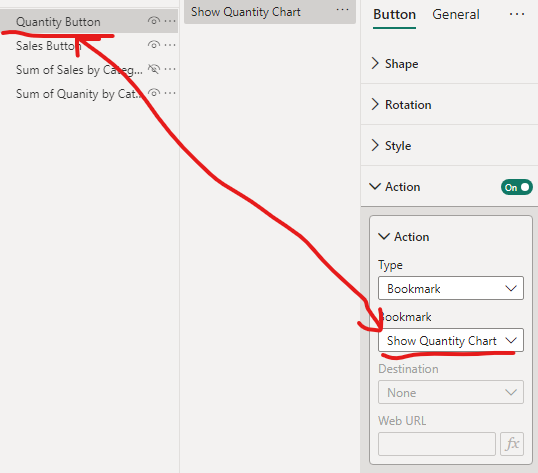Click the fx conditional formatting button
538x473 pixels.
click(512, 444)
